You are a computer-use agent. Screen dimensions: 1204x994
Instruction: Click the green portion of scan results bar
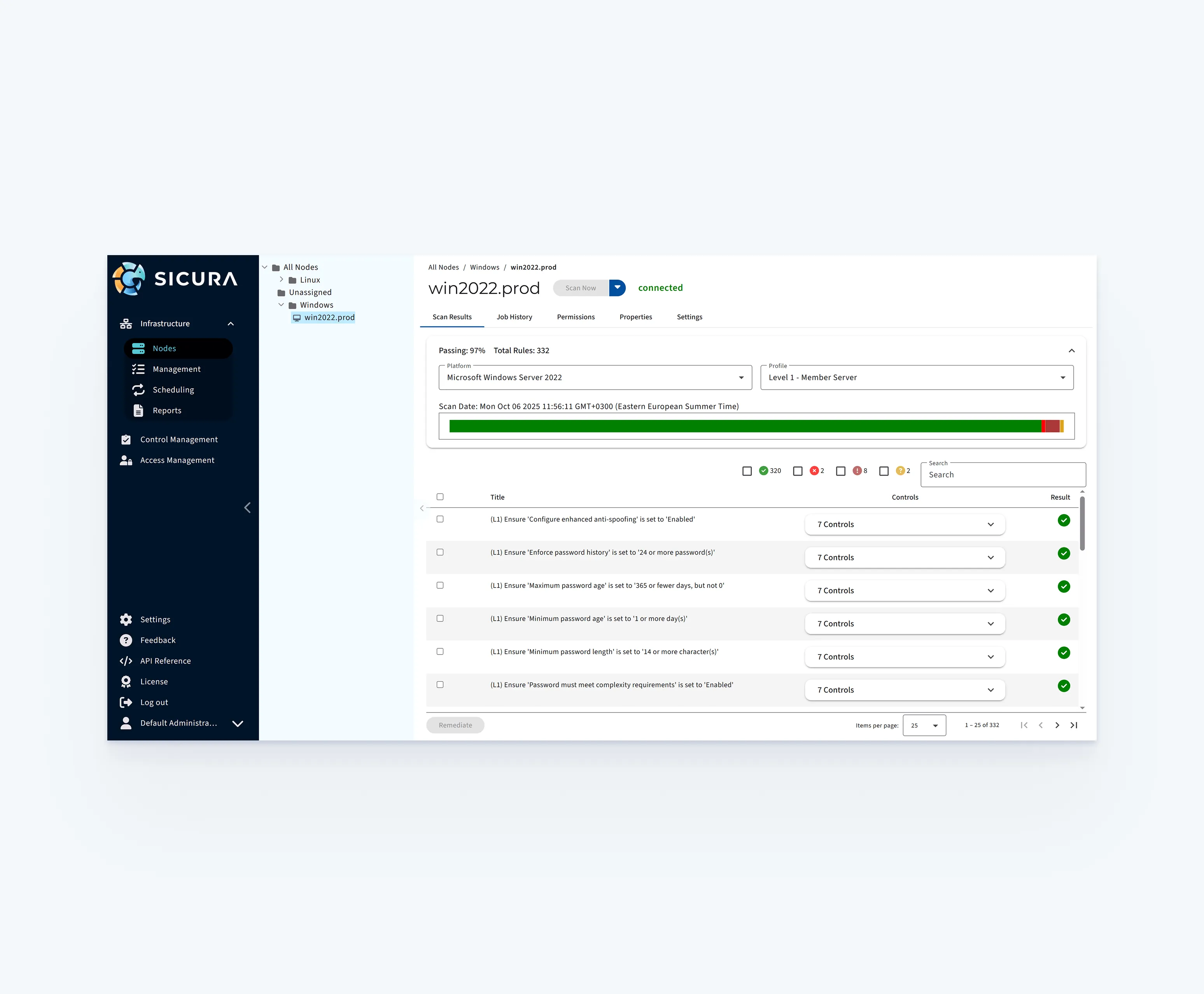click(744, 427)
